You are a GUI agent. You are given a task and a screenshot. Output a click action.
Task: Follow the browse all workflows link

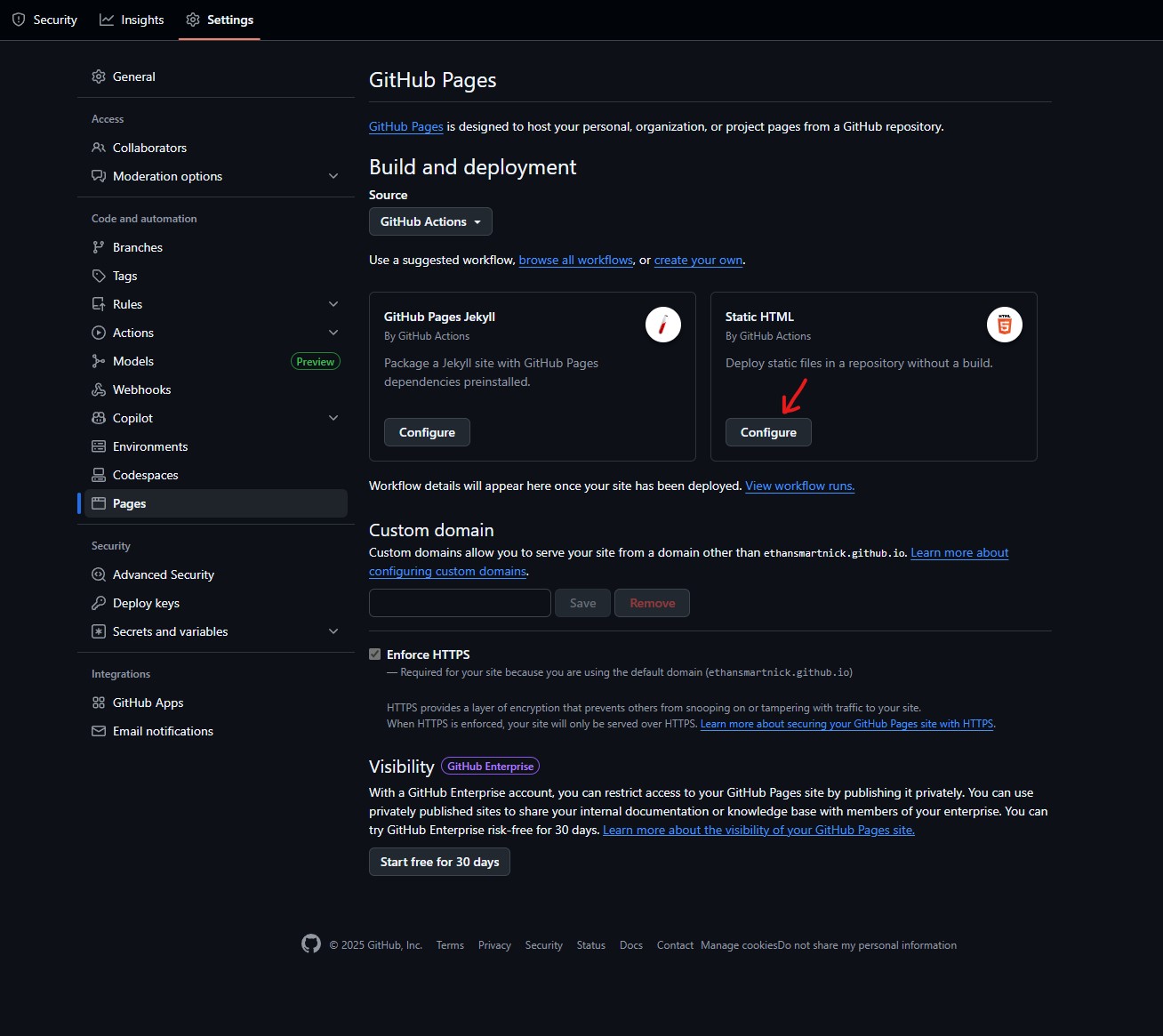(x=576, y=261)
